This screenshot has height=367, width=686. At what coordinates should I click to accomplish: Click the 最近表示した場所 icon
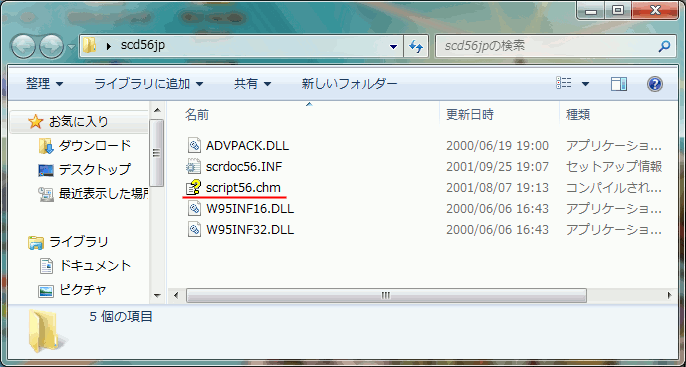point(46,194)
